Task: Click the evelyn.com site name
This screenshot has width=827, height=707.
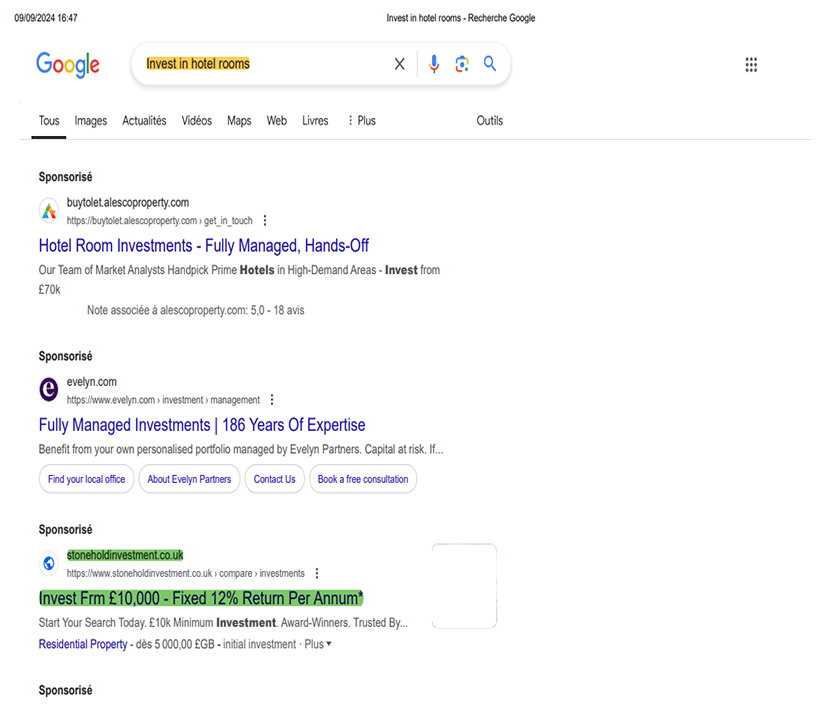Action: (x=92, y=382)
